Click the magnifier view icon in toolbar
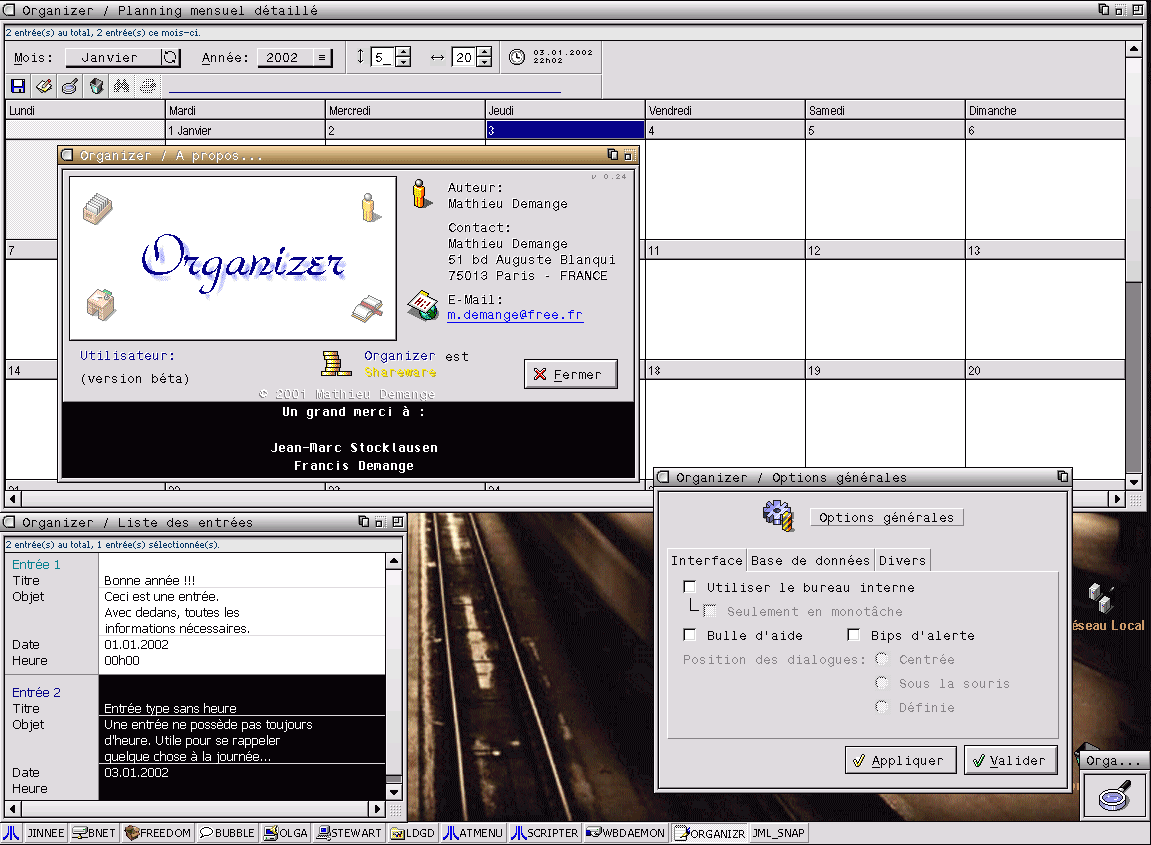This screenshot has width=1151, height=845. click(x=70, y=86)
